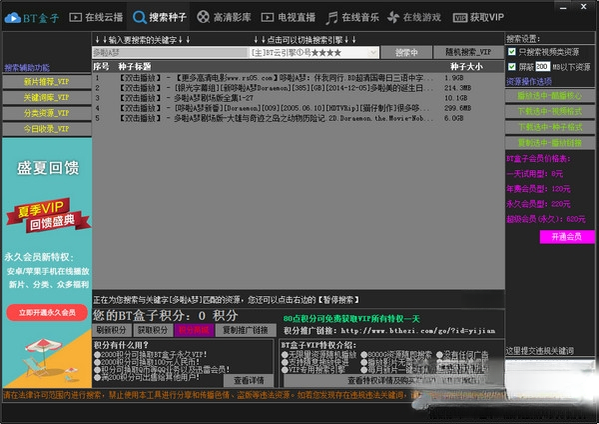Image resolution: width=599 pixels, height=424 pixels.
Task: Click 下载选中-视频格式 button
Action: pyautogui.click(x=550, y=111)
